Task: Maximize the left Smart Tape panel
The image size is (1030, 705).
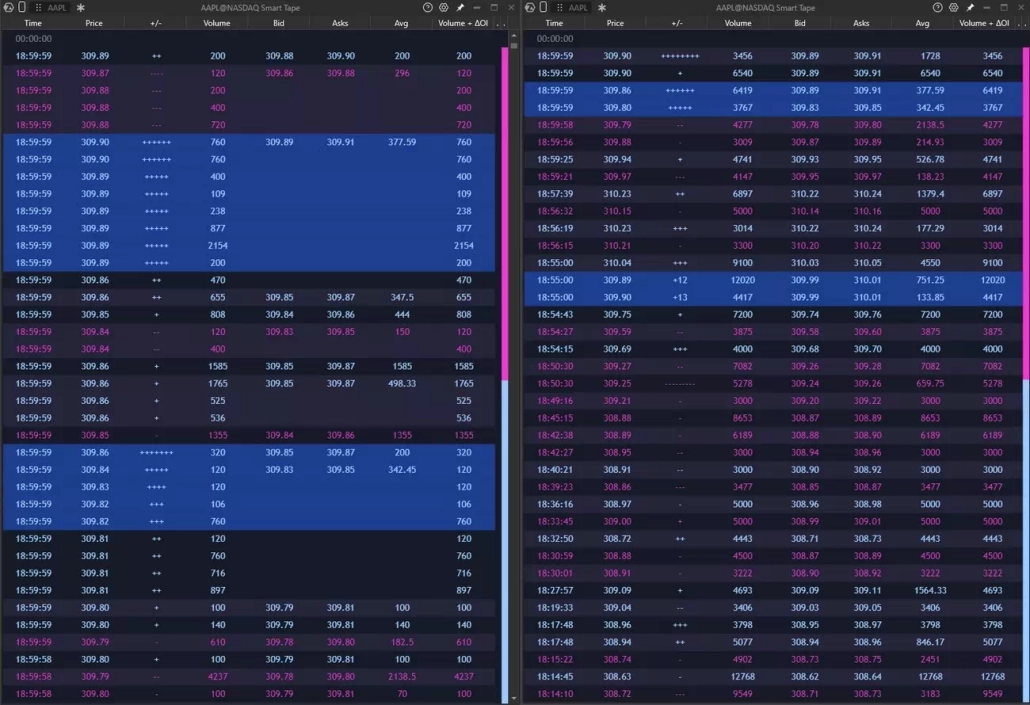Action: pyautogui.click(x=494, y=7)
